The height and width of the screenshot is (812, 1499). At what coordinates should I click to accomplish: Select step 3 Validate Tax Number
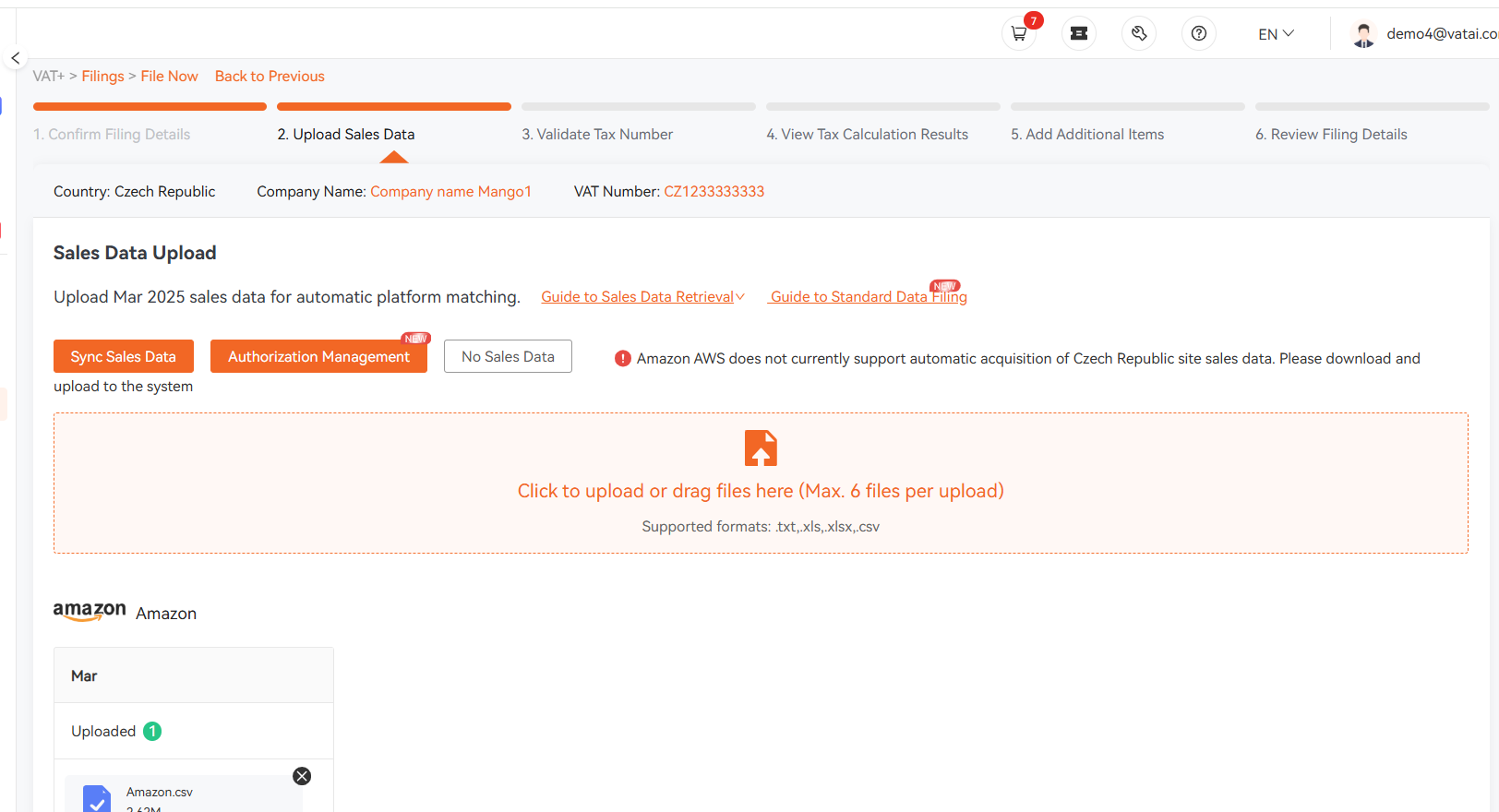597,135
